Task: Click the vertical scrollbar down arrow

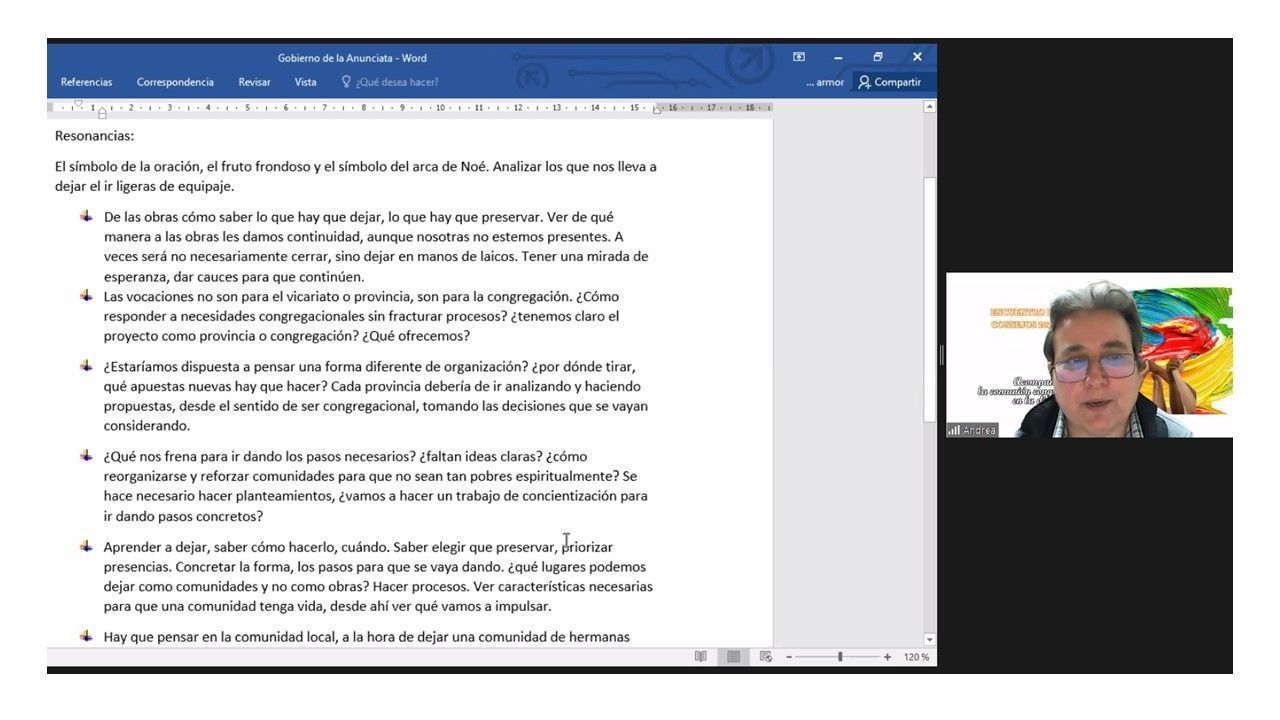Action: click(x=930, y=639)
